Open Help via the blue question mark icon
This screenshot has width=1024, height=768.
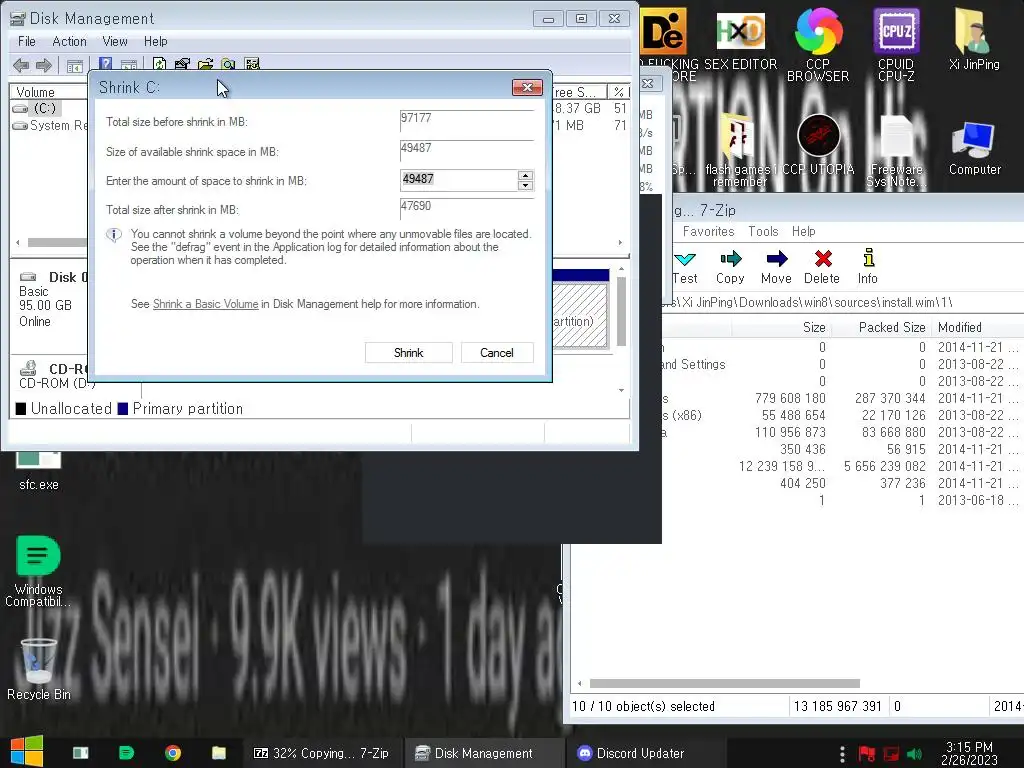[x=105, y=64]
